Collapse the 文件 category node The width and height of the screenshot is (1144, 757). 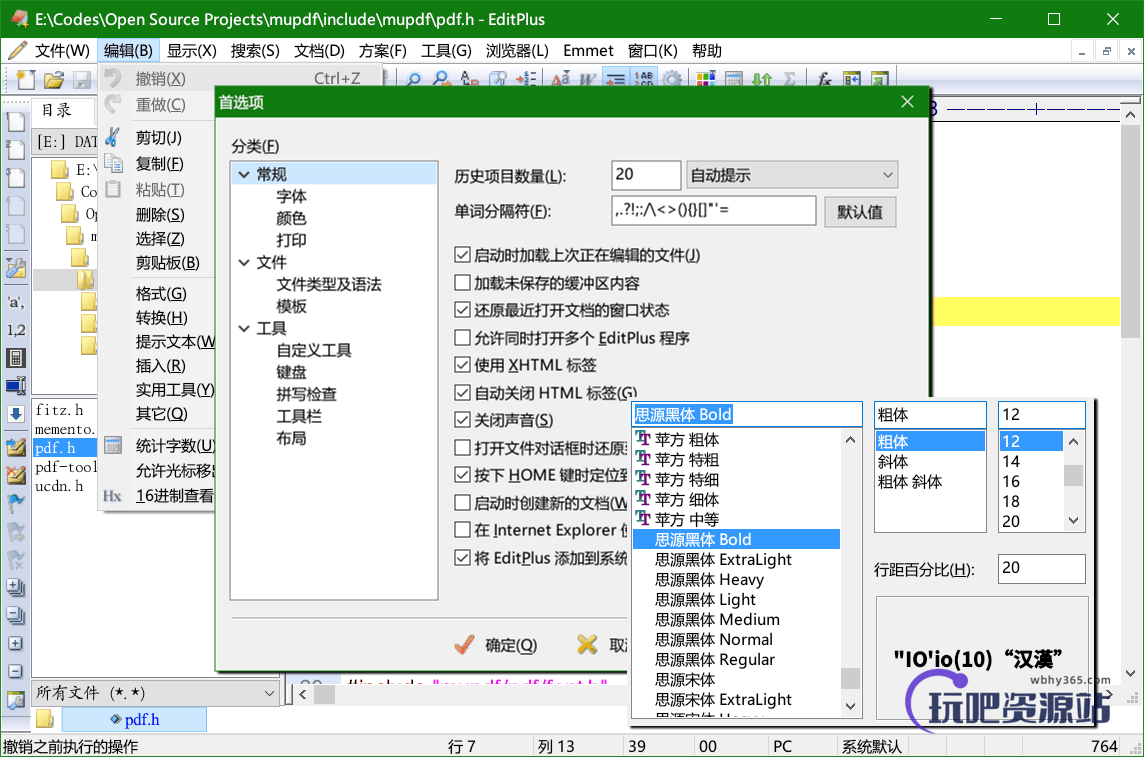[x=244, y=262]
